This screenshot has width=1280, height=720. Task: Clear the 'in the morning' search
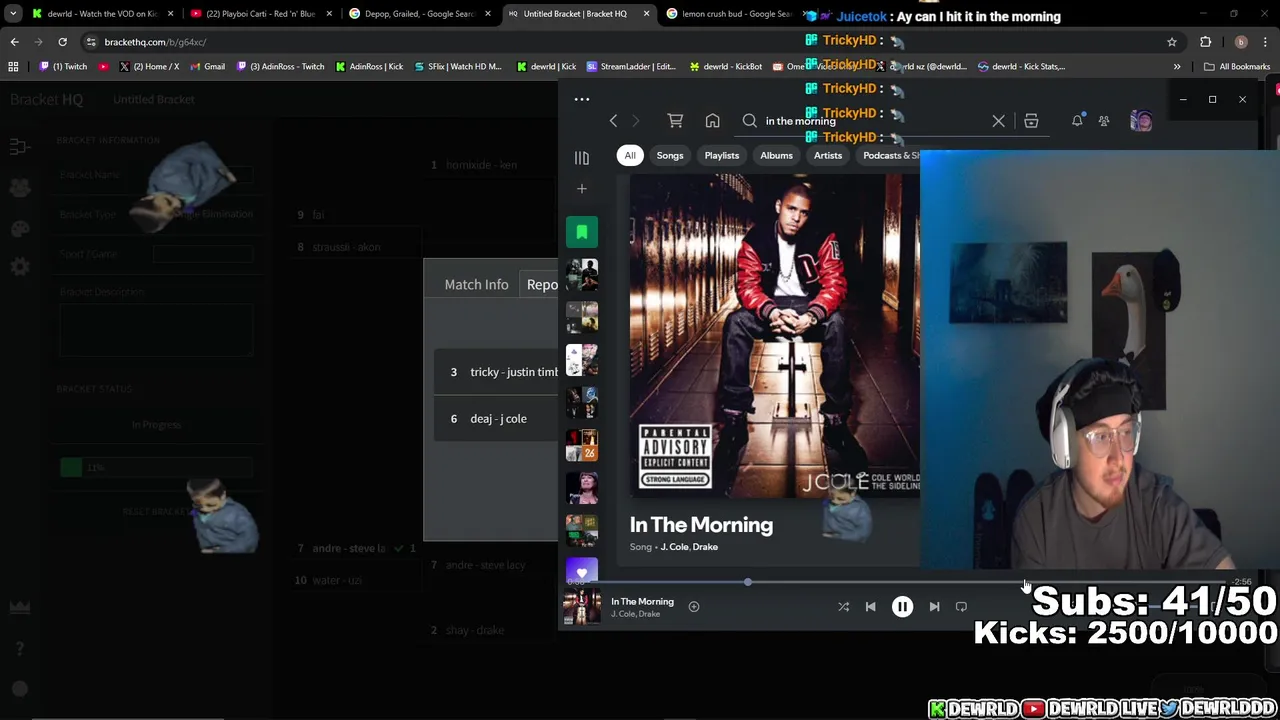coord(998,121)
